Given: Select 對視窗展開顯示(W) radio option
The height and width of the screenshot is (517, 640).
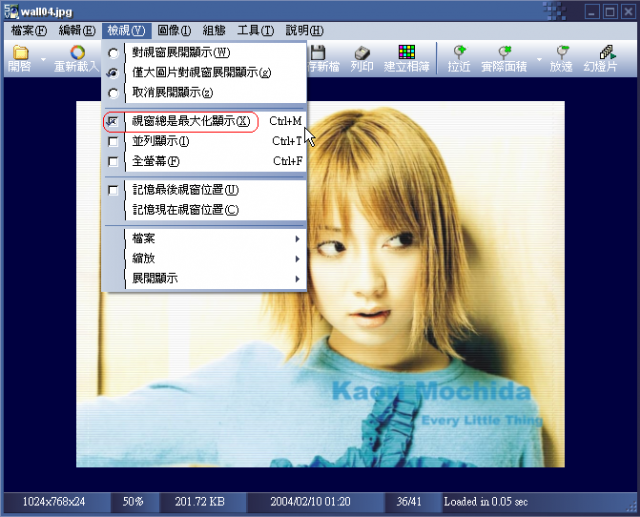Looking at the screenshot, I should 113,53.
